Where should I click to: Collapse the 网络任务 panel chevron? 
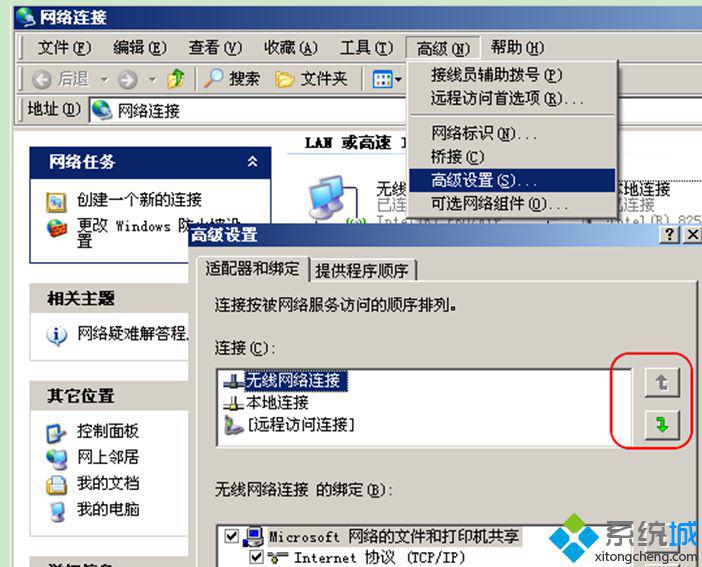pyautogui.click(x=253, y=161)
